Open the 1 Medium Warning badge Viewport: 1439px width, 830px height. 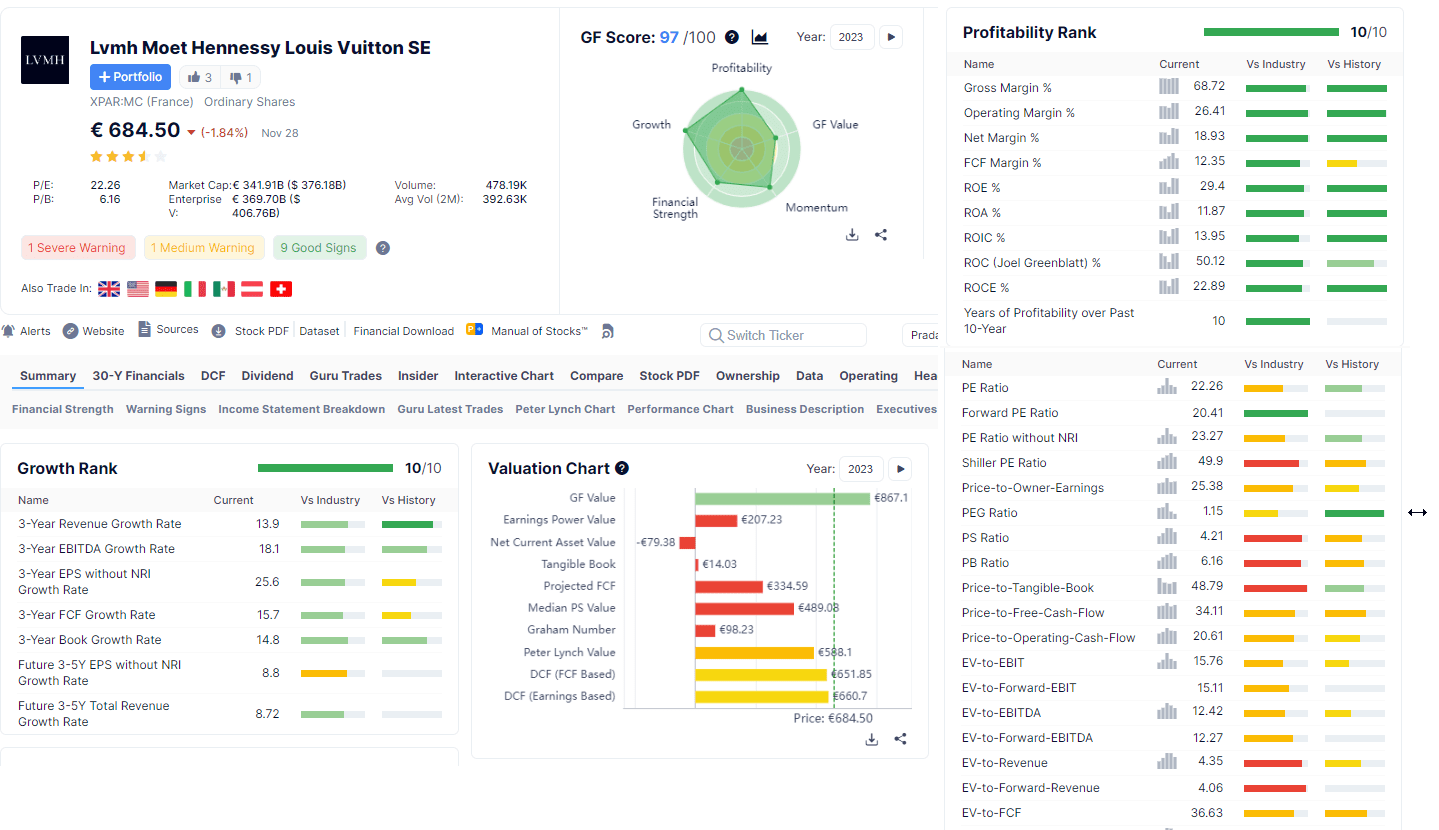(203, 248)
